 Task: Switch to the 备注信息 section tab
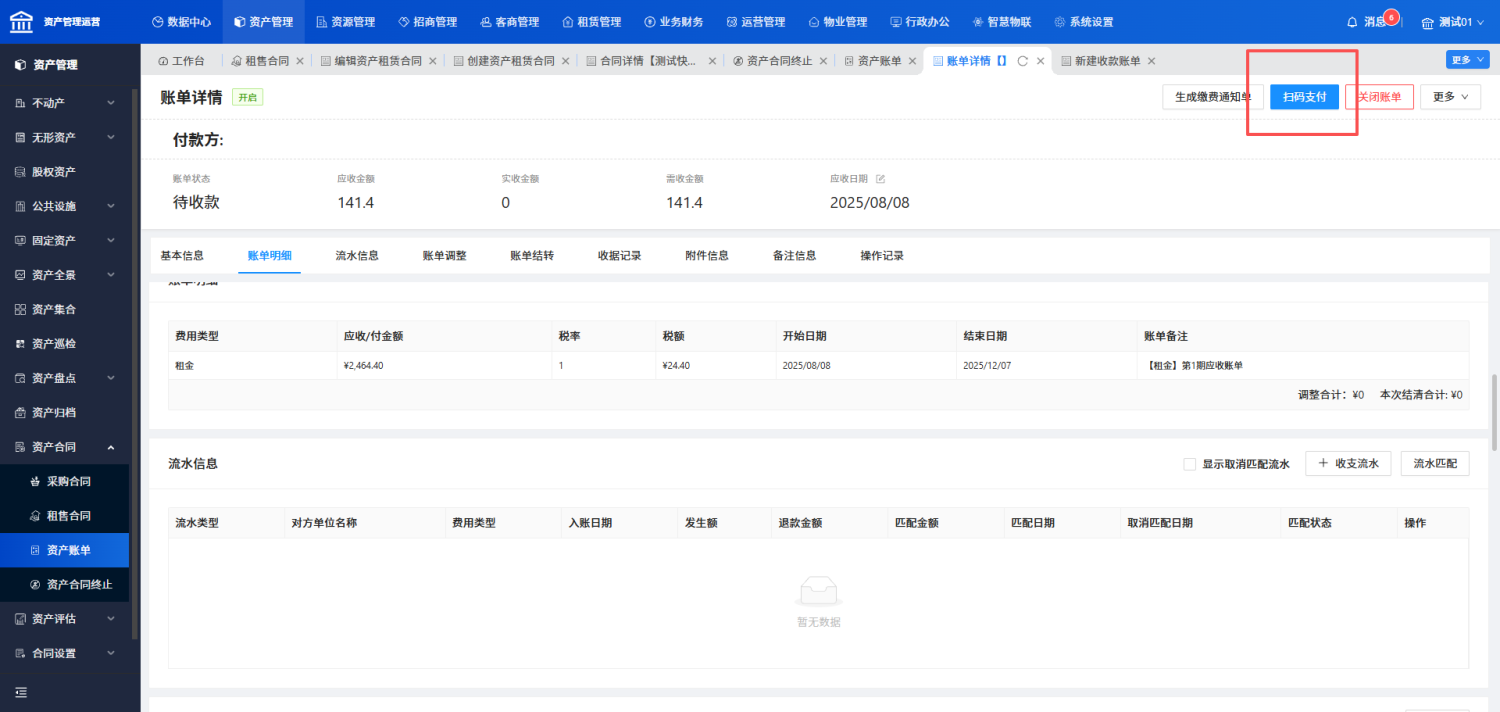click(x=794, y=256)
